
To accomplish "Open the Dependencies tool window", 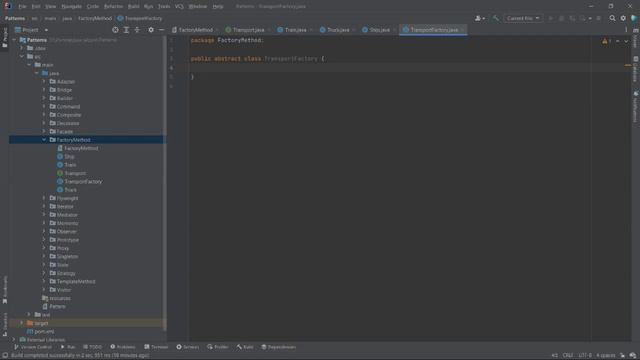I will [x=278, y=347].
